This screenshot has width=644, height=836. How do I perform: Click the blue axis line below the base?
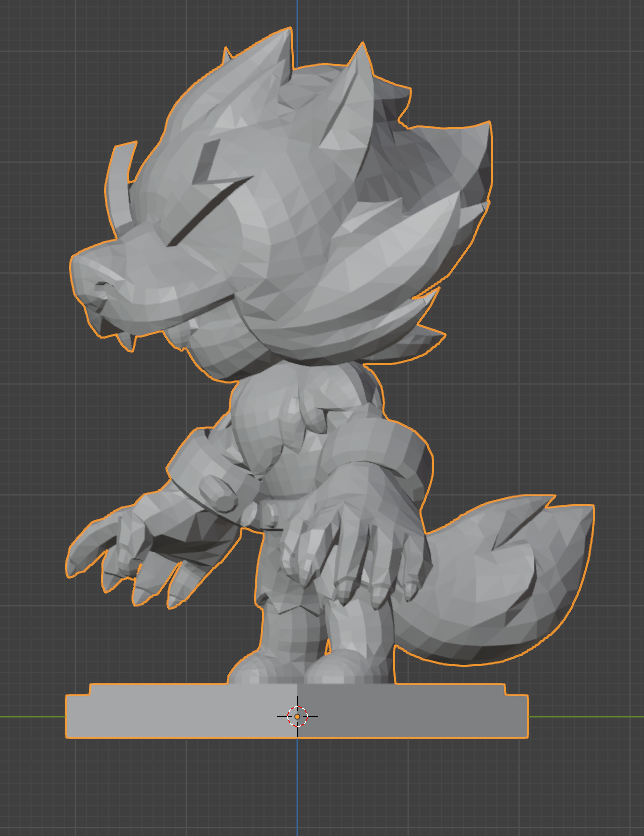click(297, 790)
